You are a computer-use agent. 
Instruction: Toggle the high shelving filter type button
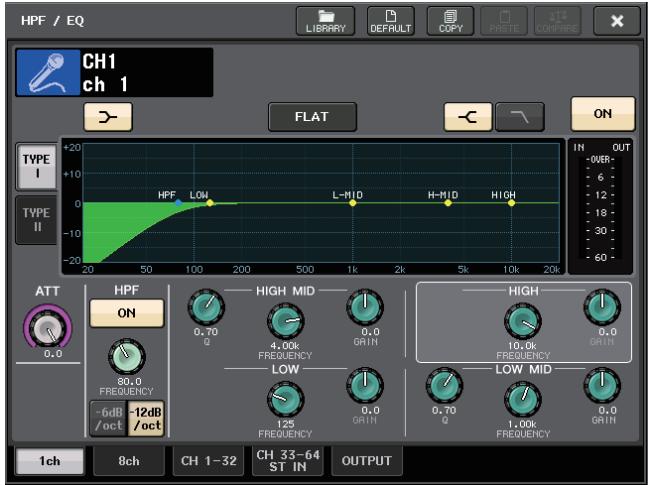[468, 117]
